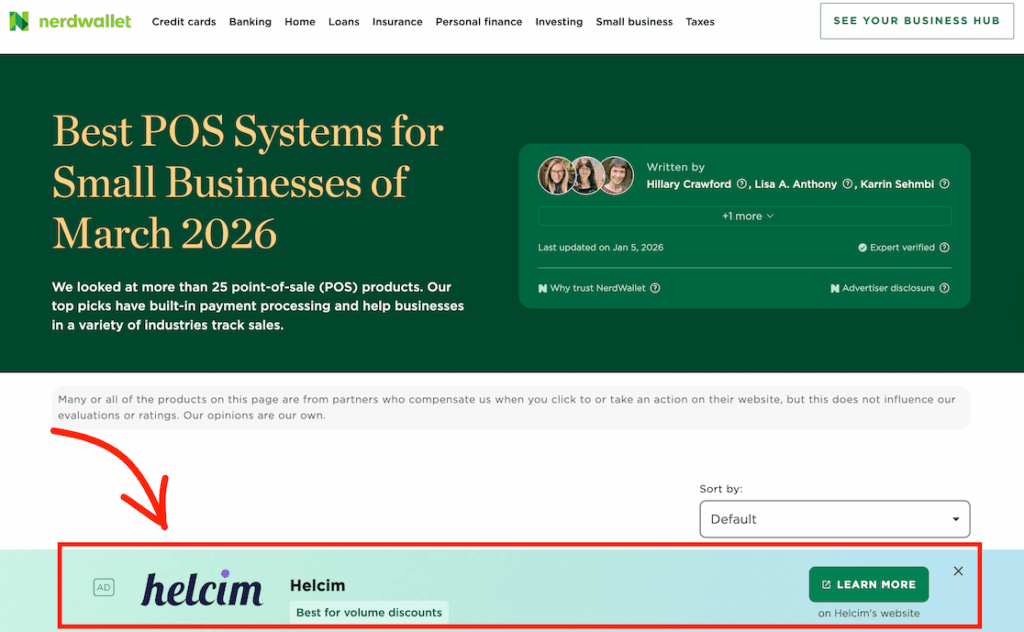The image size is (1024, 632).
Task: Open the Credit cards menu
Action: pos(184,22)
